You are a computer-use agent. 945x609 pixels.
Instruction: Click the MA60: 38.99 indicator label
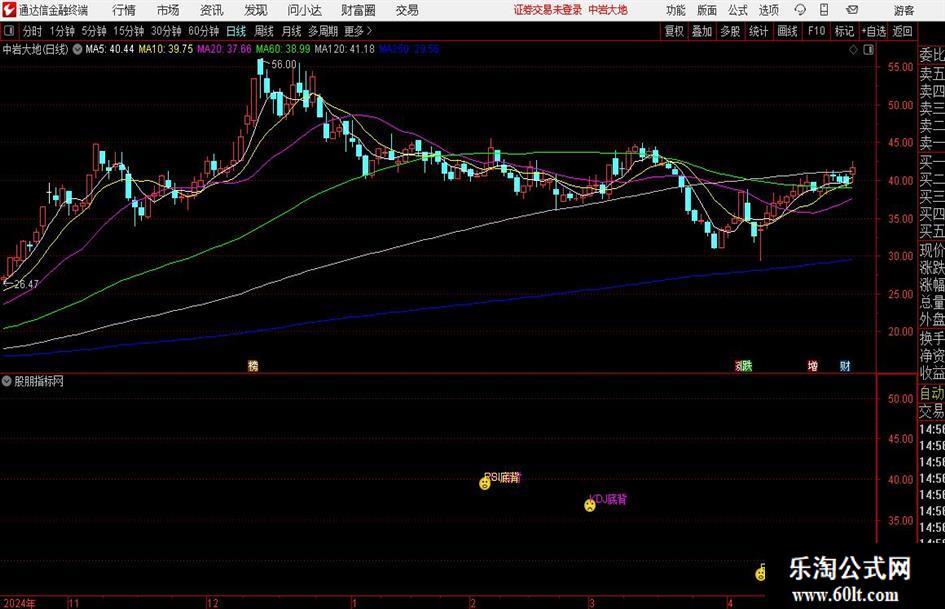pyautogui.click(x=283, y=49)
